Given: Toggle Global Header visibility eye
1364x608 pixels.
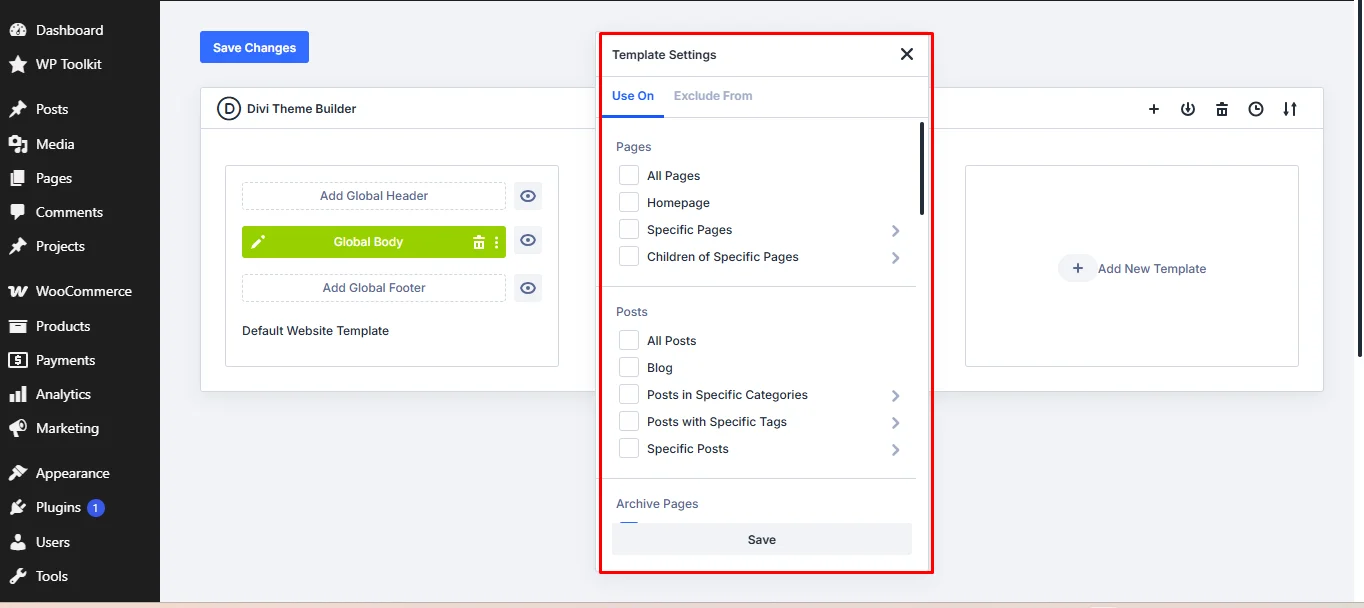Looking at the screenshot, I should click(x=528, y=196).
